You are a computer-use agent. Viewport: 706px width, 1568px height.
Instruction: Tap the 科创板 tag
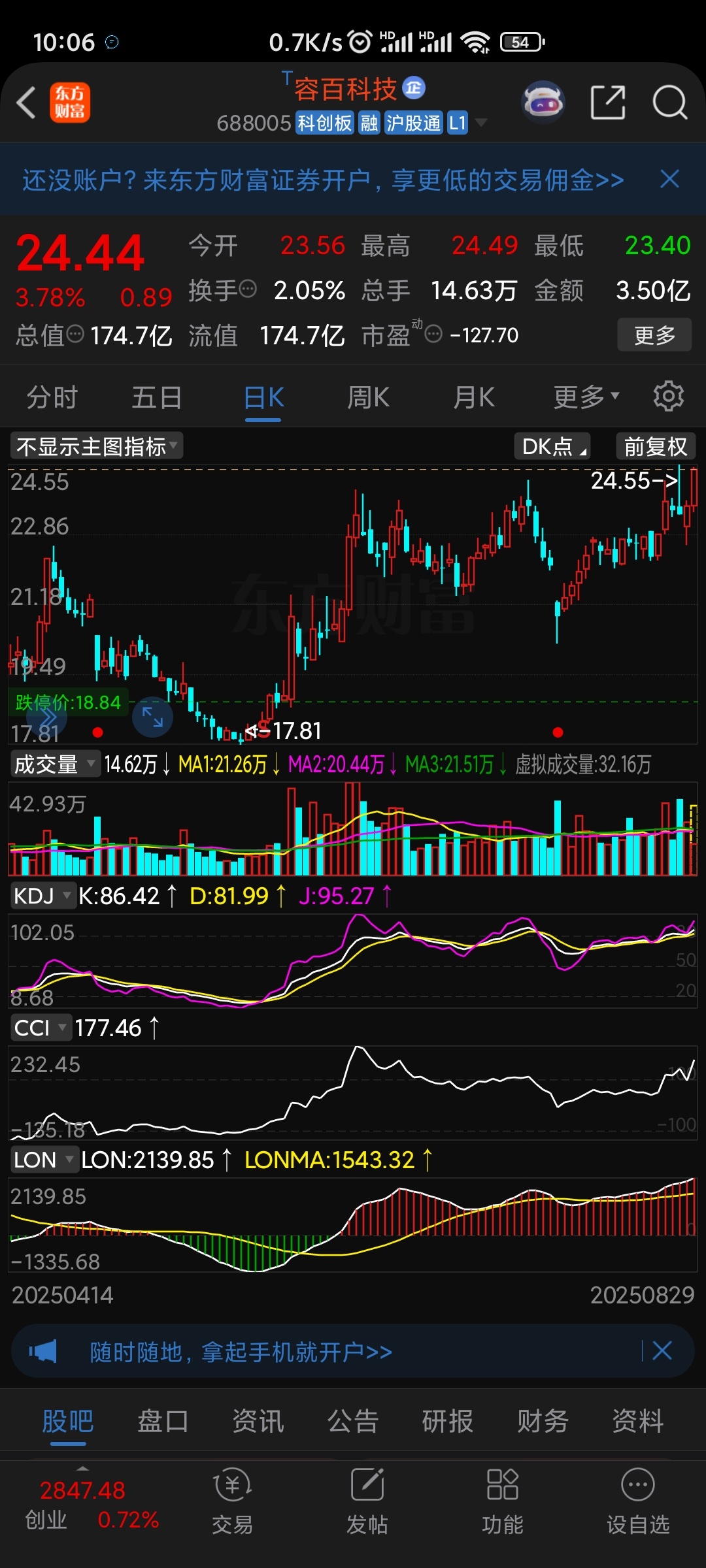click(x=324, y=122)
